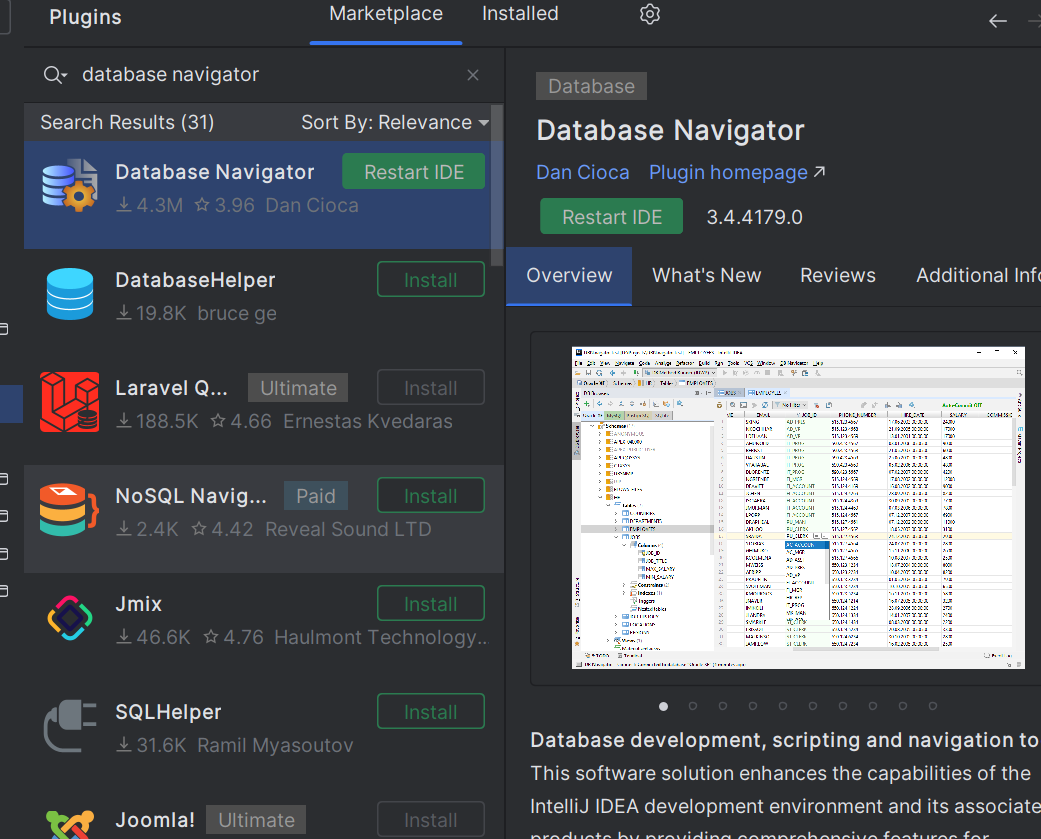Click the Joomla! plugin icon
Viewport: 1041px width, 839px height.
click(70, 825)
